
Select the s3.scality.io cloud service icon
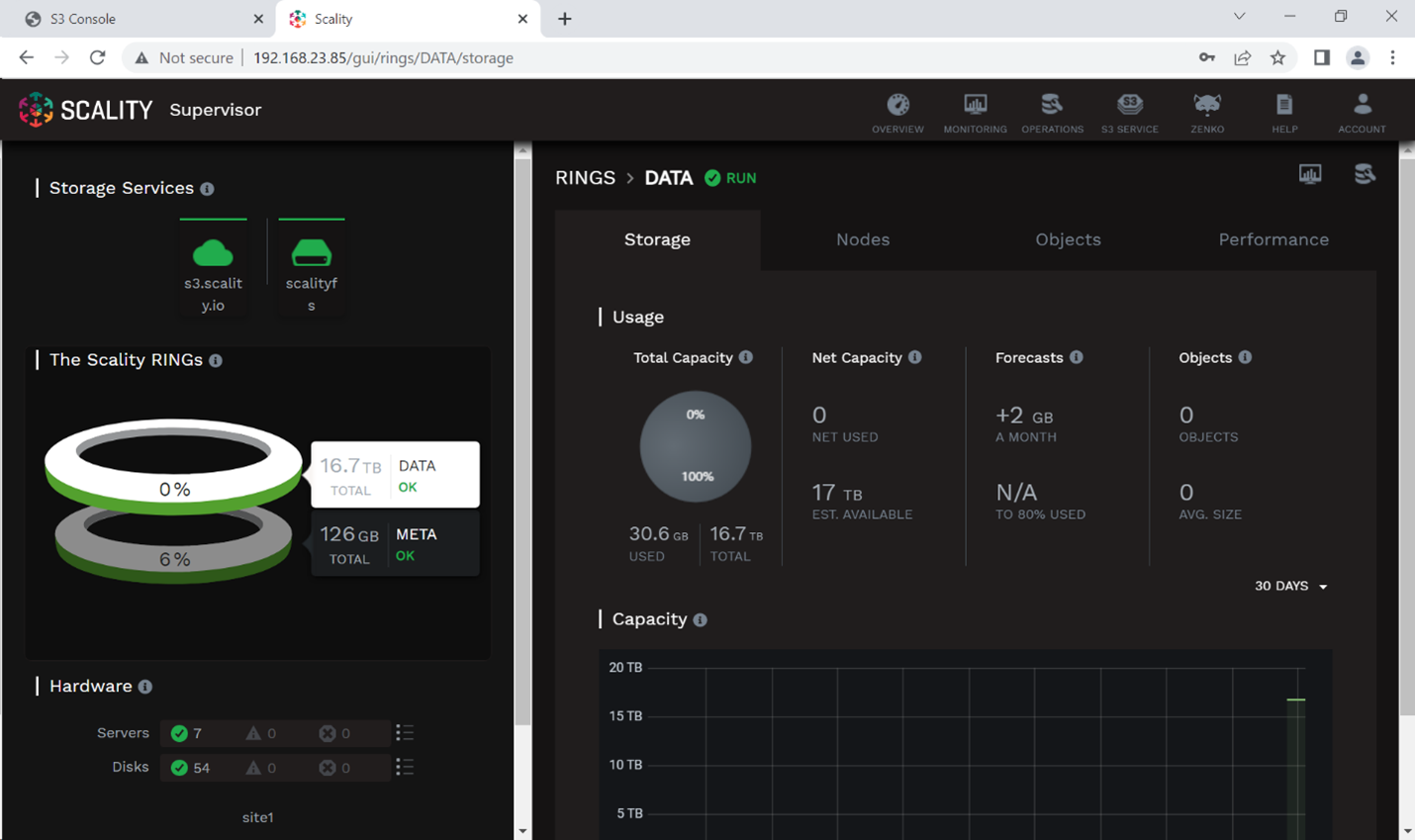(x=213, y=254)
